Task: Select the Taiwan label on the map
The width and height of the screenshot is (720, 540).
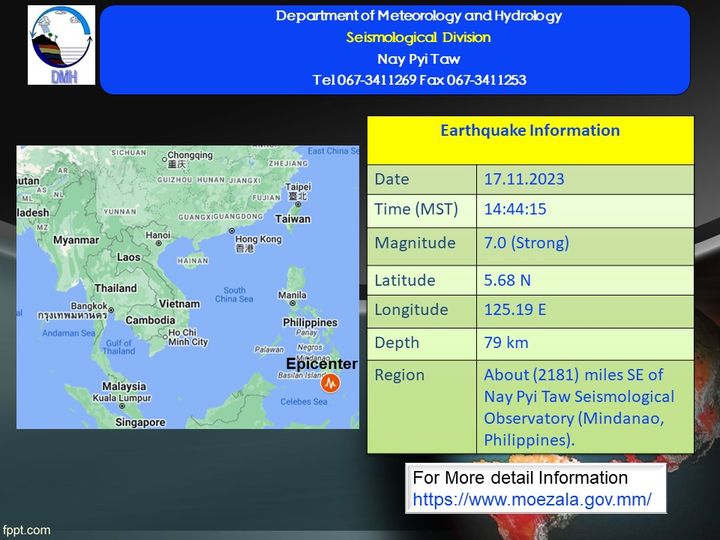Action: (x=293, y=219)
